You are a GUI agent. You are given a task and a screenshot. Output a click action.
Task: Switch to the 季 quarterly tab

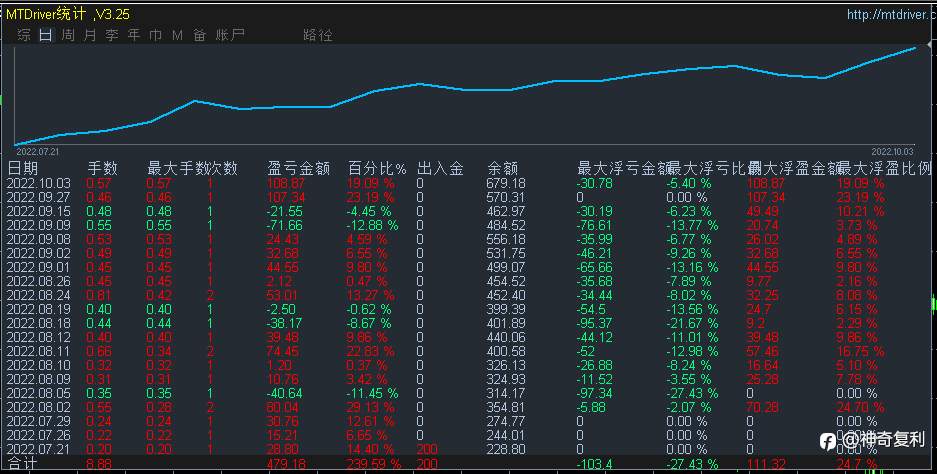tap(112, 35)
